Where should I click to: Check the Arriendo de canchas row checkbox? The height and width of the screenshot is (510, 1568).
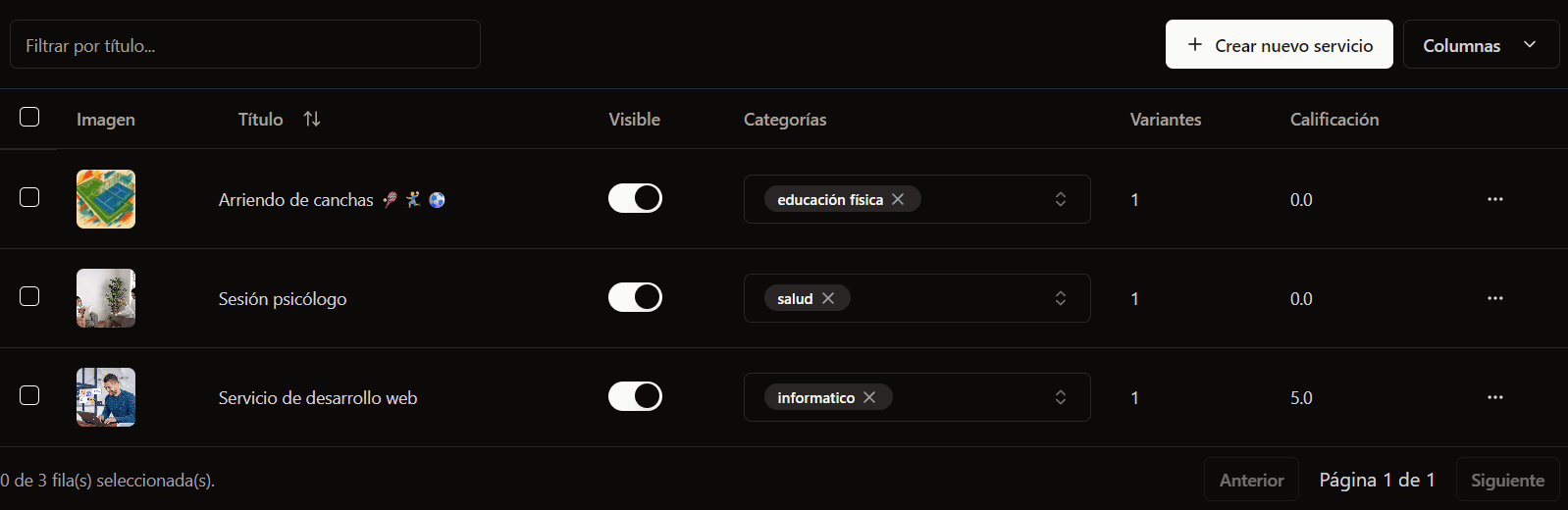click(x=29, y=197)
